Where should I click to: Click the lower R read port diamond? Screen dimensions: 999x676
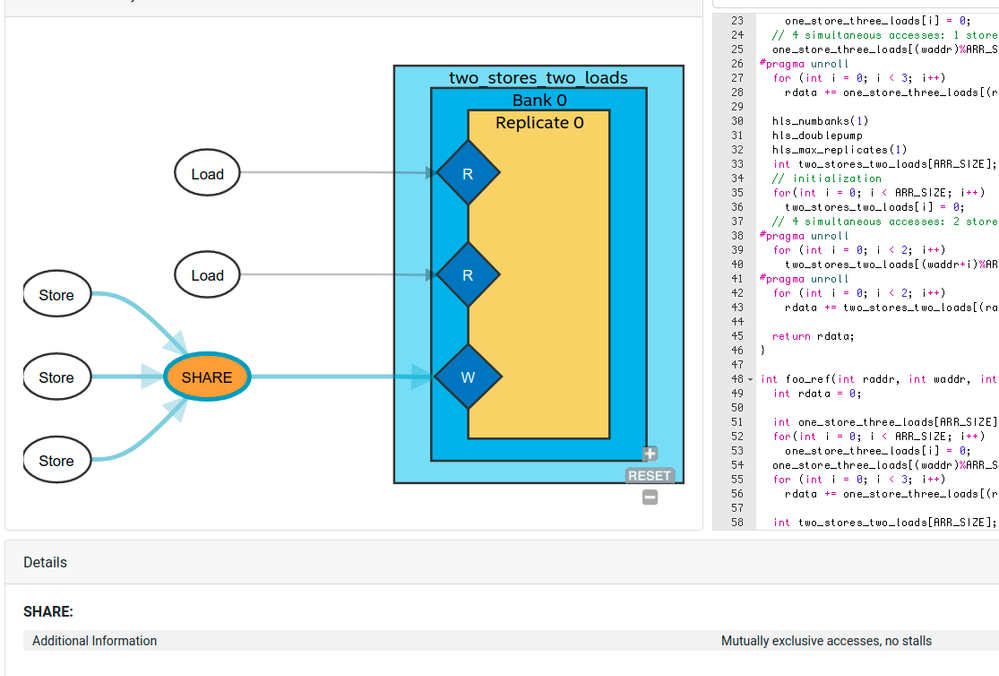coord(468,275)
